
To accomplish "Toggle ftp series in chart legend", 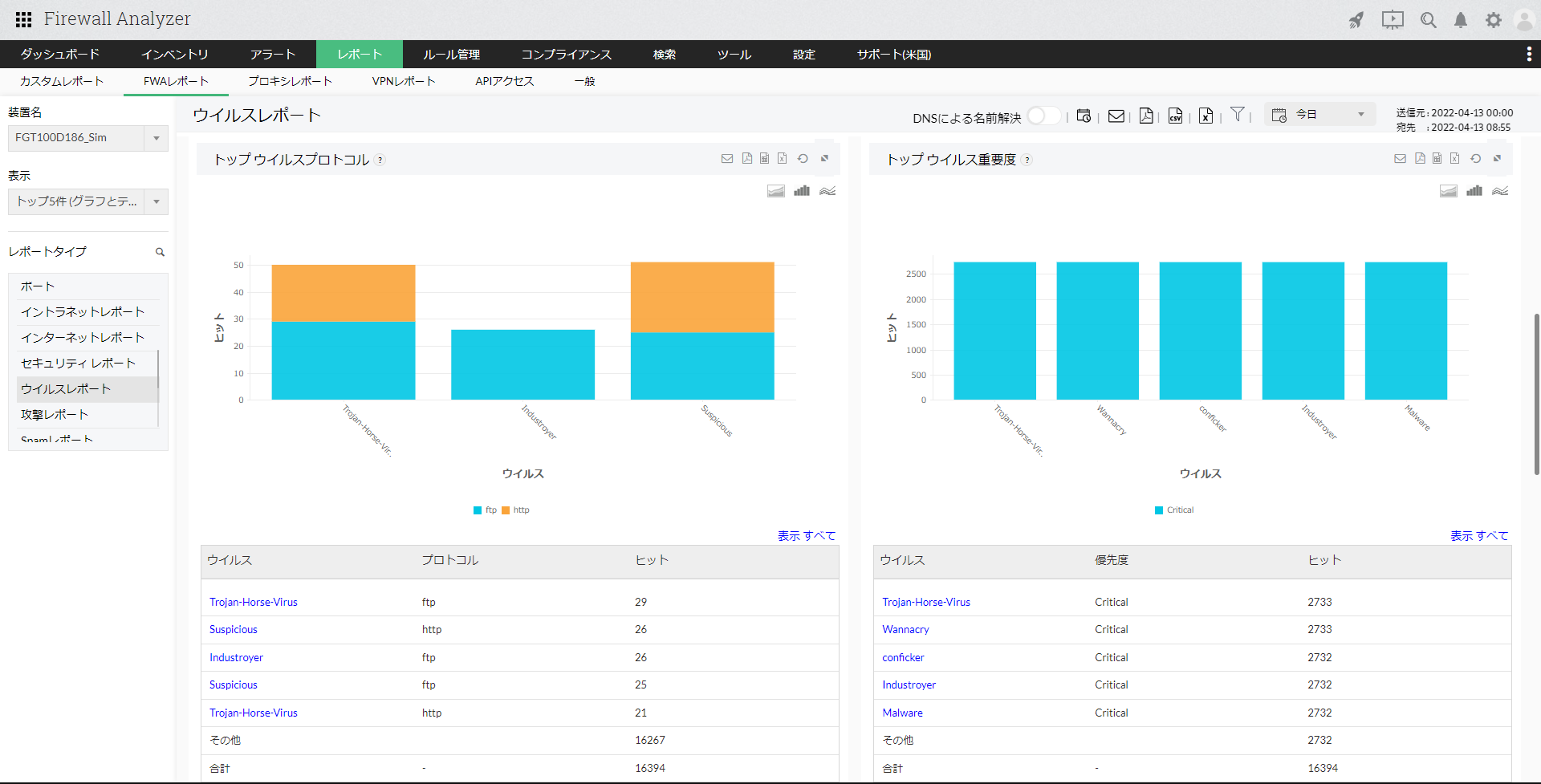I will pyautogui.click(x=486, y=510).
